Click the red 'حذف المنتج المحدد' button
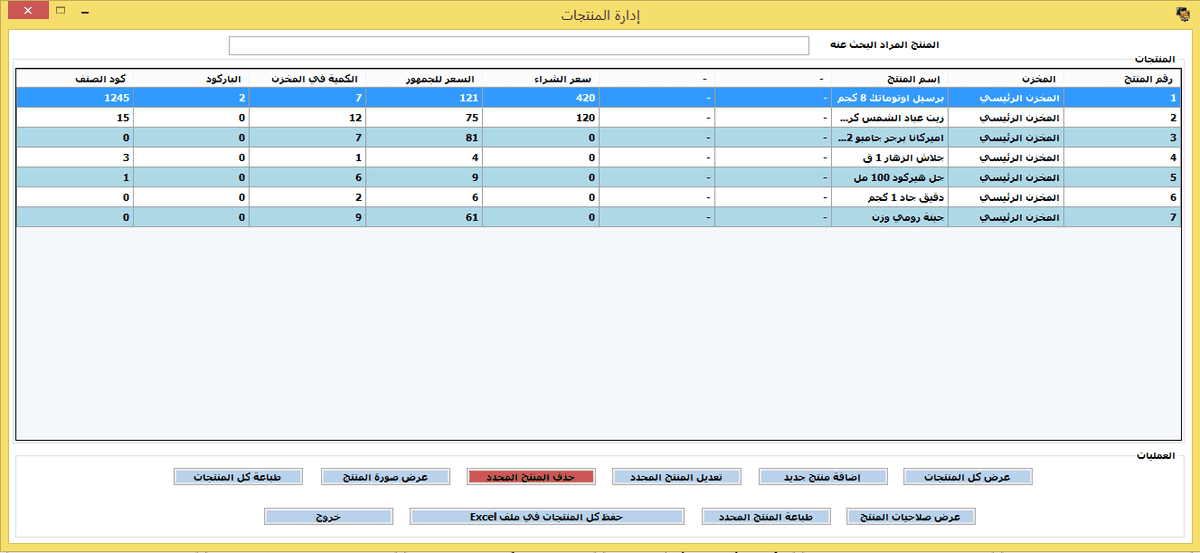Viewport: 1200px width, 553px height. tap(531, 477)
